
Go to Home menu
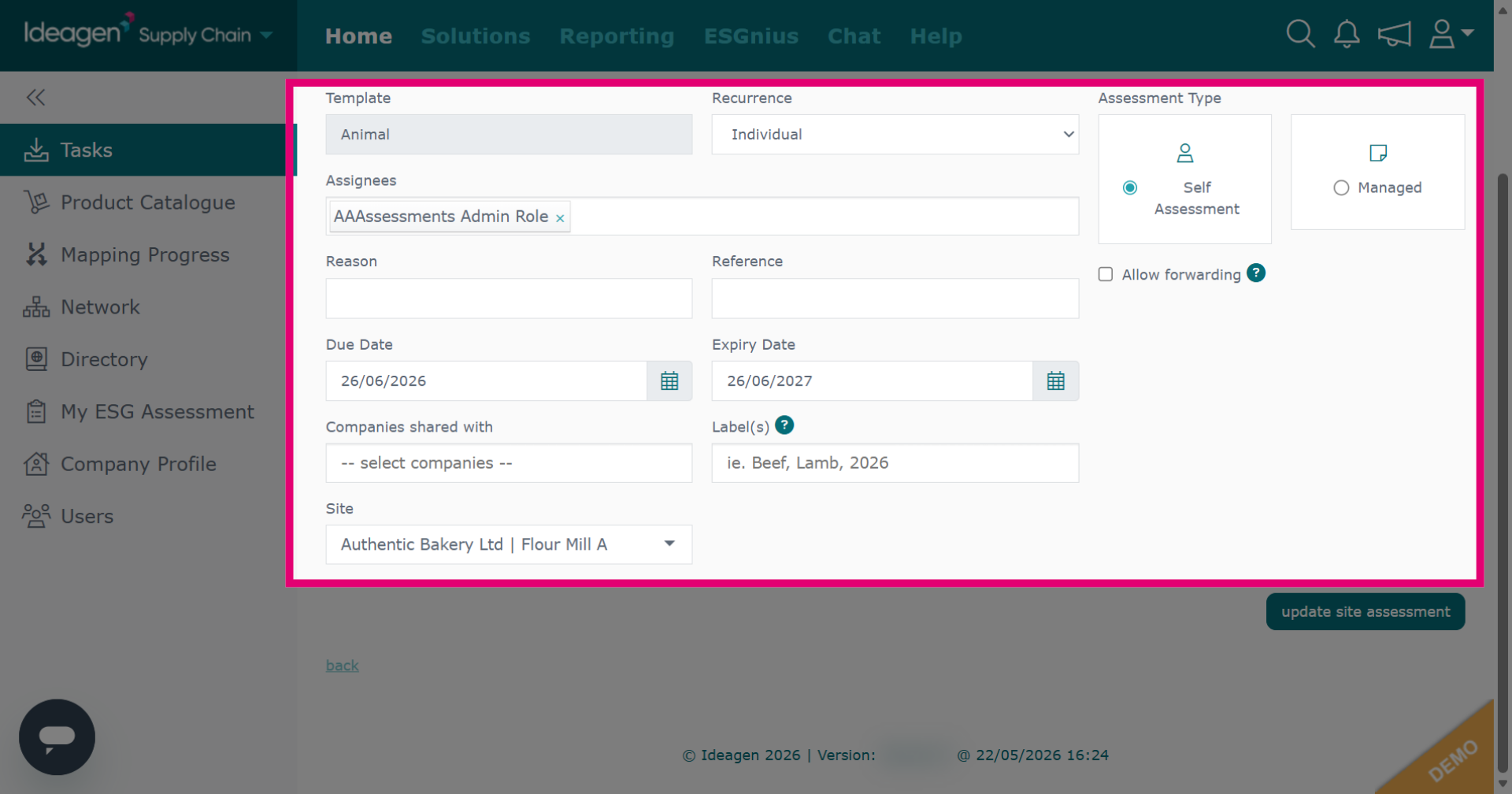[358, 36]
